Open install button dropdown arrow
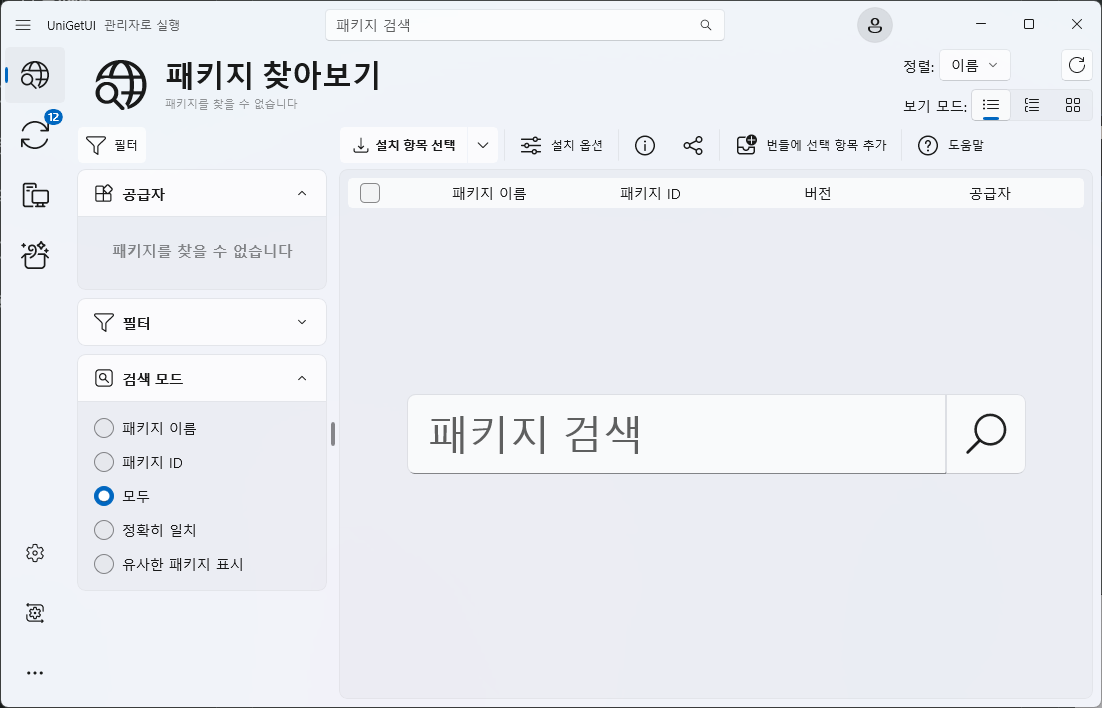1102x708 pixels. [x=483, y=146]
